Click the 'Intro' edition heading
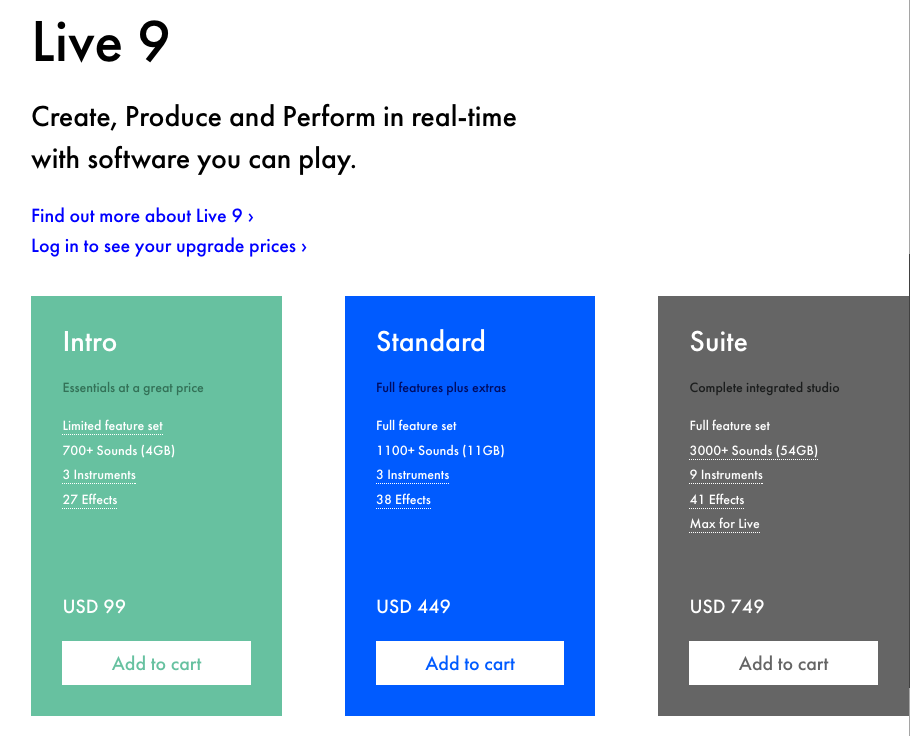Viewport: 910px width, 736px height. 90,342
